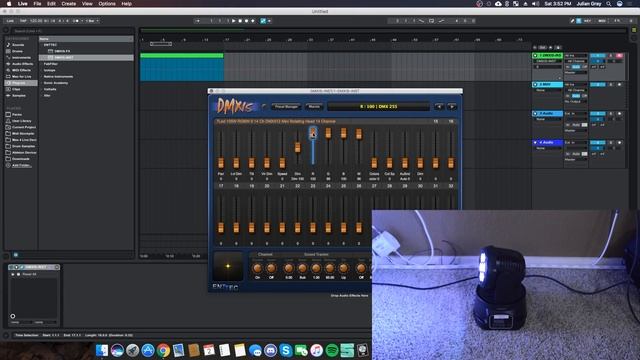This screenshot has height=360, width=640.
Task: Click the DMXIS R:100 DMX 255 display
Action: tap(378, 107)
